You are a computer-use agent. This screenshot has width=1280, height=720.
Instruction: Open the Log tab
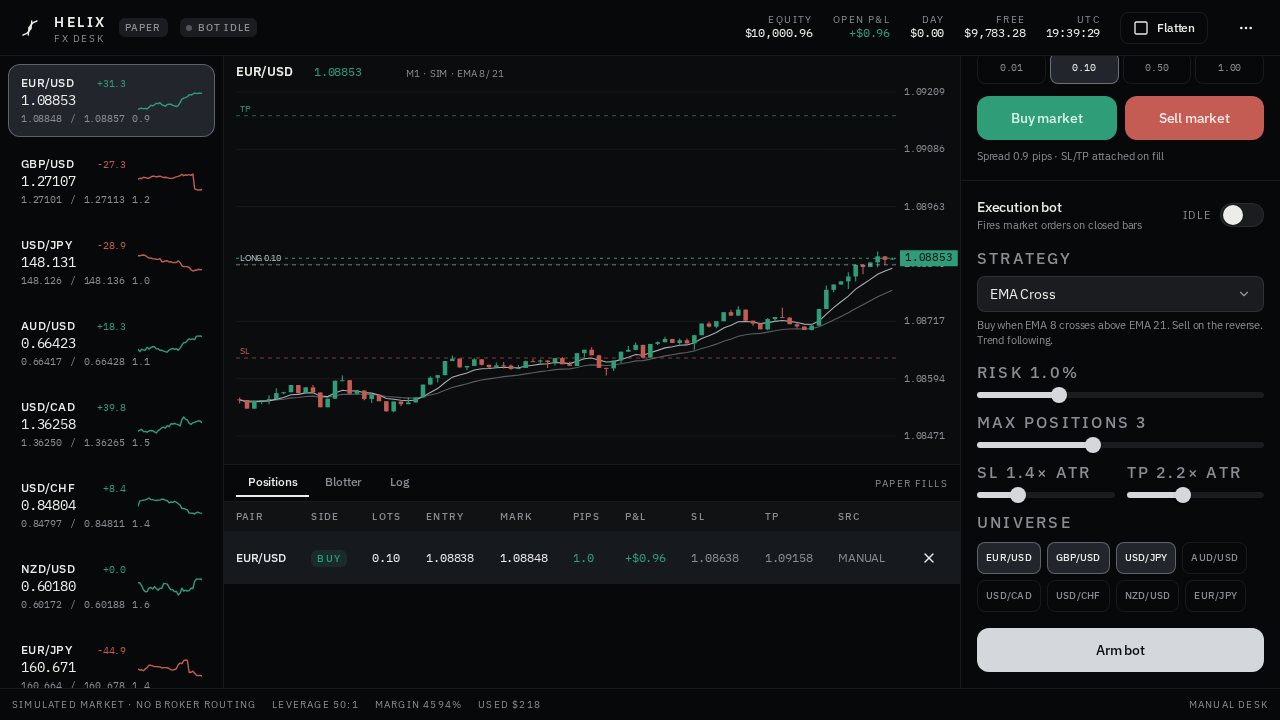pyautogui.click(x=400, y=482)
